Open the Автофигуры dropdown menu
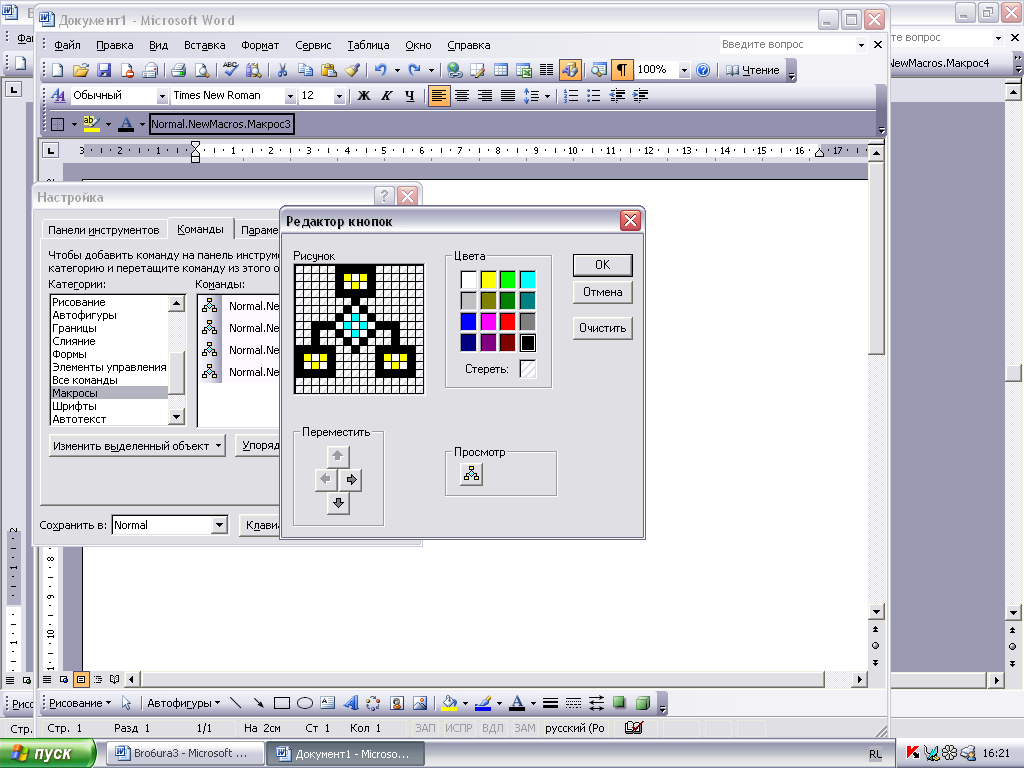 (x=184, y=703)
